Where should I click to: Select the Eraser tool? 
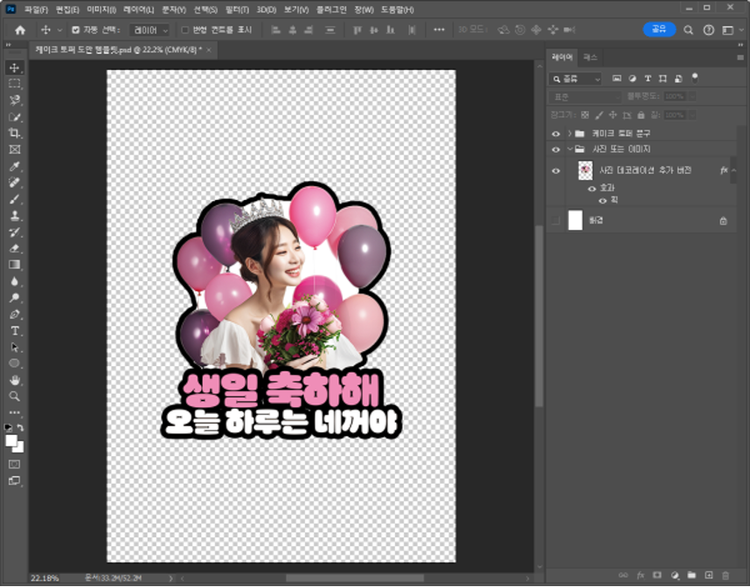coord(15,248)
